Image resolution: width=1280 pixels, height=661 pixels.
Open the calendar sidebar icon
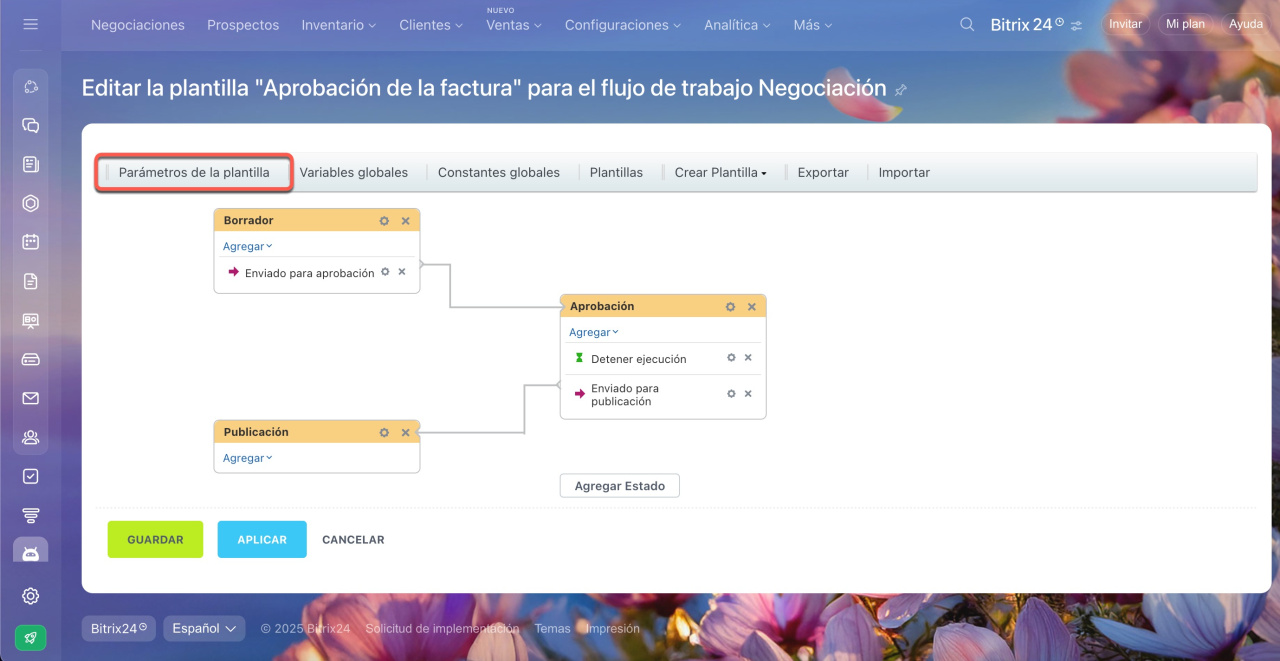(x=31, y=242)
